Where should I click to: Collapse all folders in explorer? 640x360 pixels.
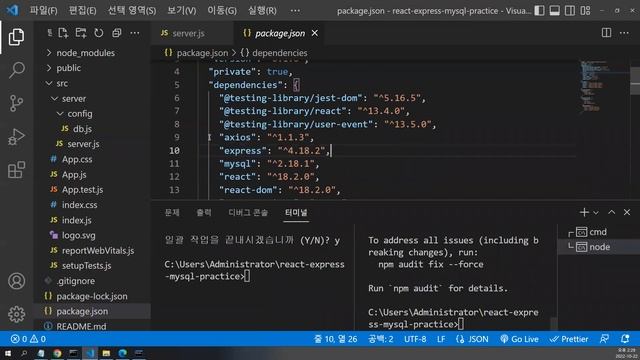point(117,33)
